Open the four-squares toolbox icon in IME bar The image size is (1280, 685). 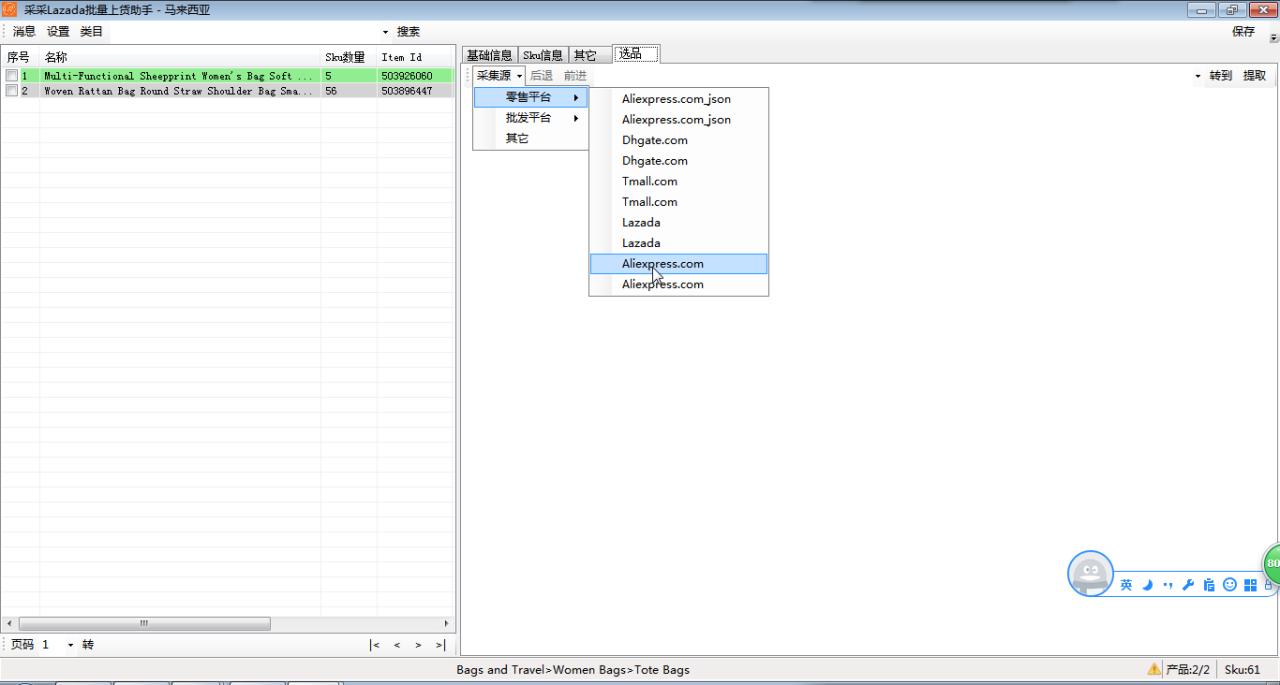point(1250,585)
